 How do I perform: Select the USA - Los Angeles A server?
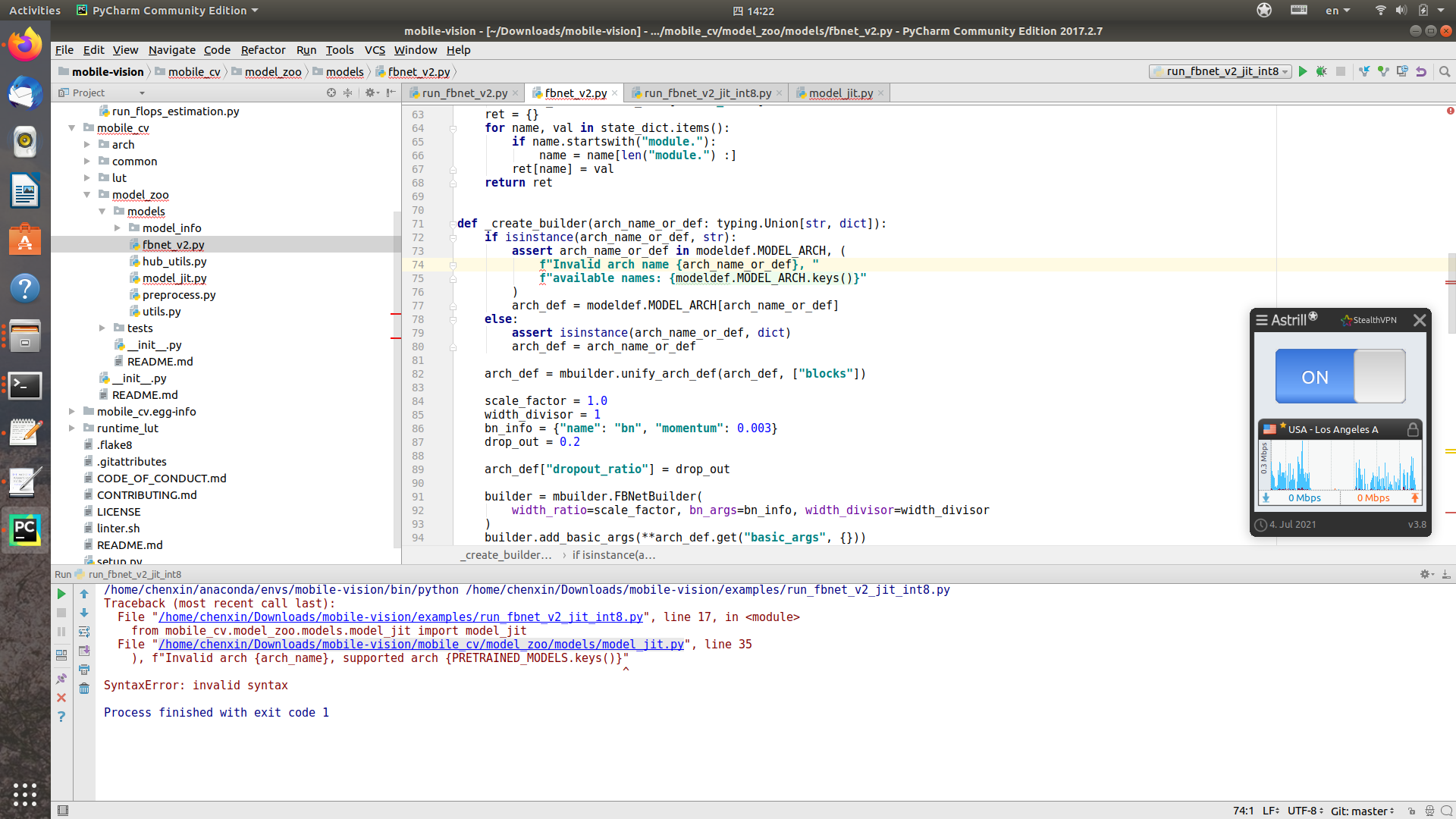click(1340, 429)
